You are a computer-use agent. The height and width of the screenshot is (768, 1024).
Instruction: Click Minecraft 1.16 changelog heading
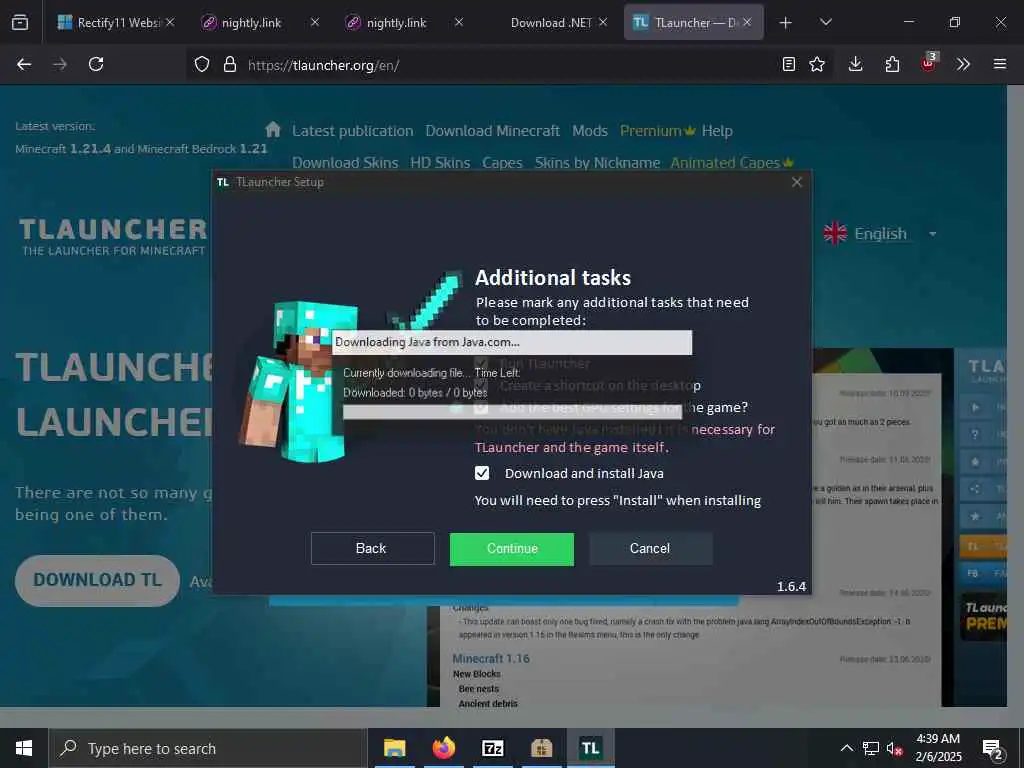491,658
